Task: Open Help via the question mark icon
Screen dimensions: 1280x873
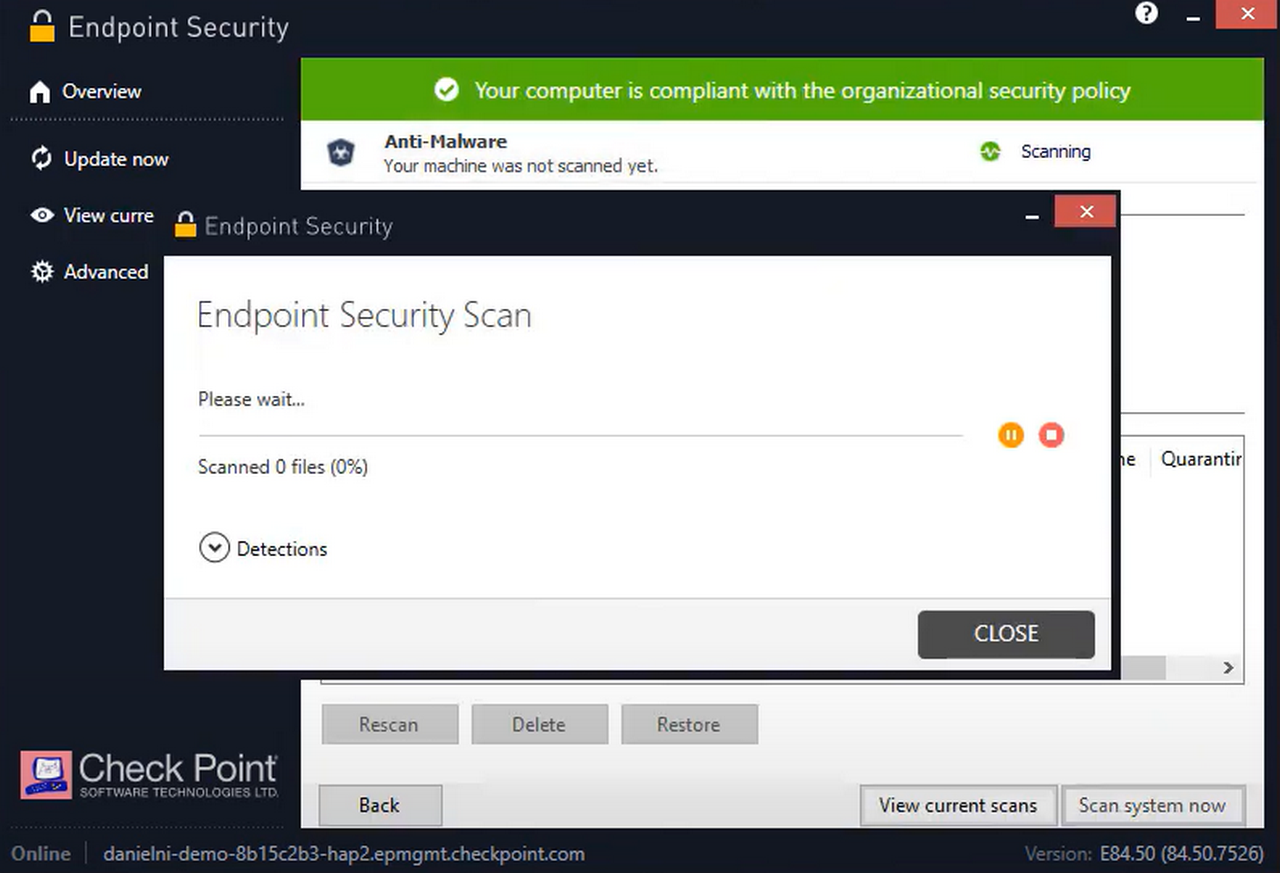Action: [x=1145, y=14]
